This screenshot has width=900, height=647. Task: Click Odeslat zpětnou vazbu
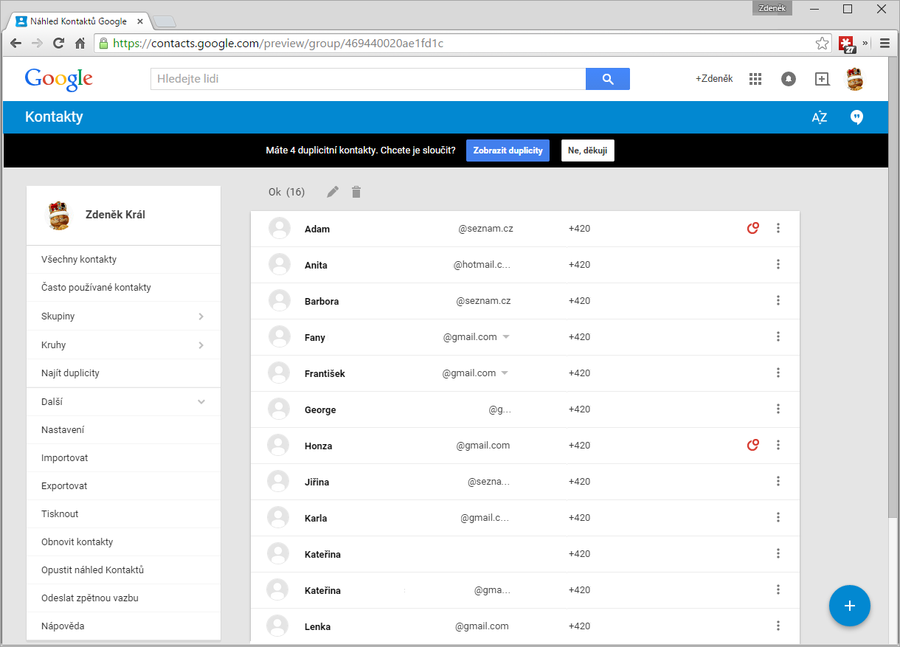tap(123, 598)
